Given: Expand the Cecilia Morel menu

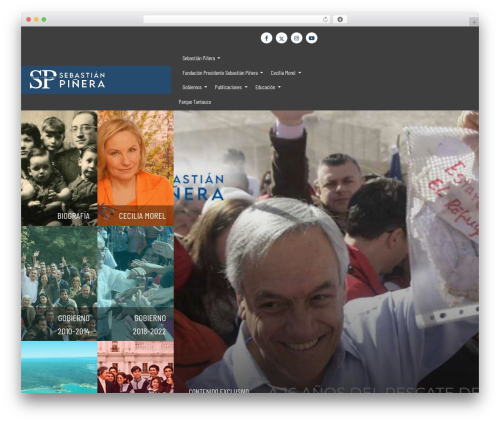Looking at the screenshot, I should (x=286, y=73).
